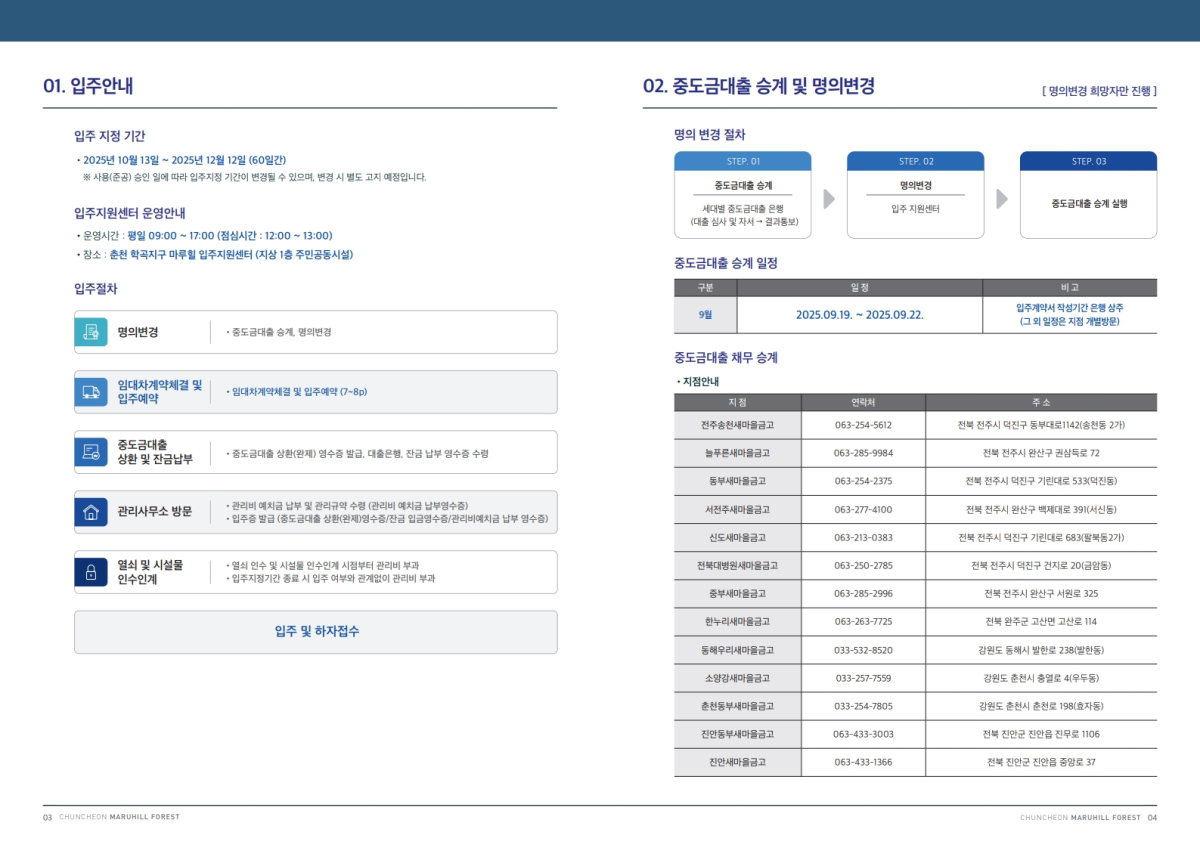Select the house icon for 관리사무소 방문
1200x848 pixels.
point(91,512)
